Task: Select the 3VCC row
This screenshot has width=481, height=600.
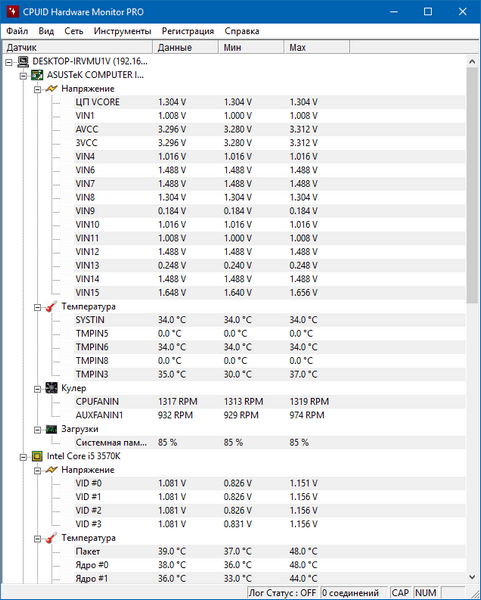Action: 269,143
